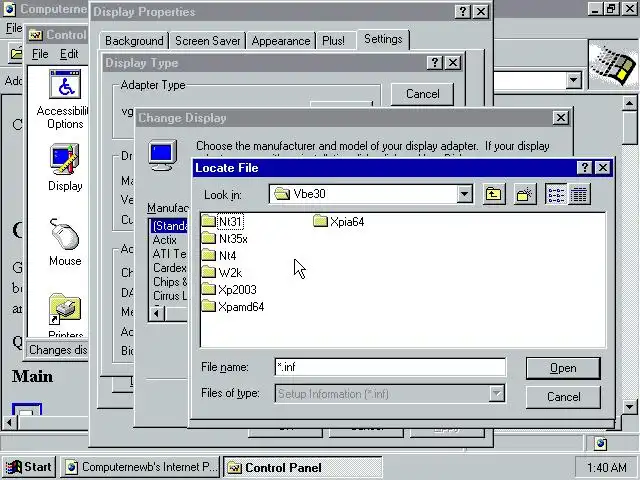Open the Nt31 folder
Viewport: 640px width, 480px height.
click(223, 222)
